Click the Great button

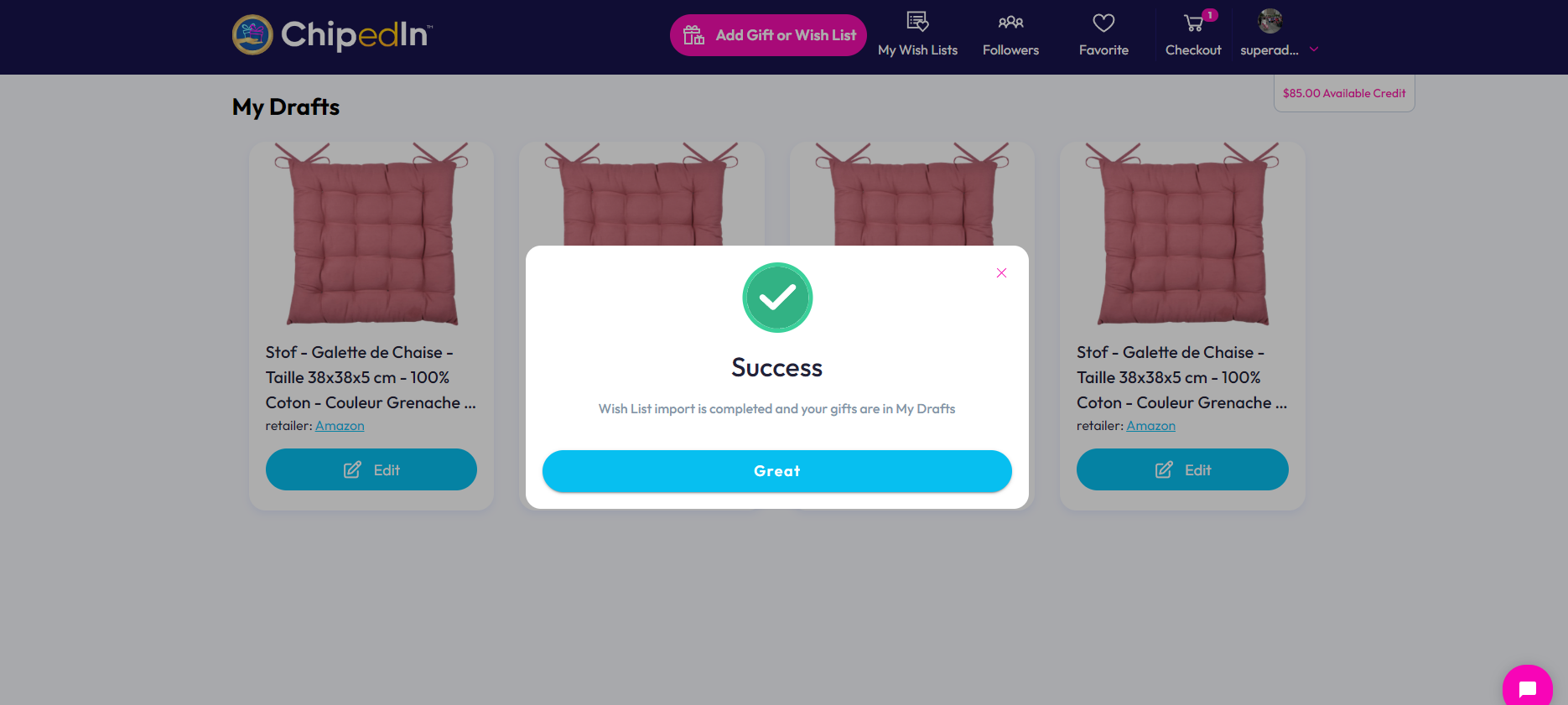coord(777,471)
